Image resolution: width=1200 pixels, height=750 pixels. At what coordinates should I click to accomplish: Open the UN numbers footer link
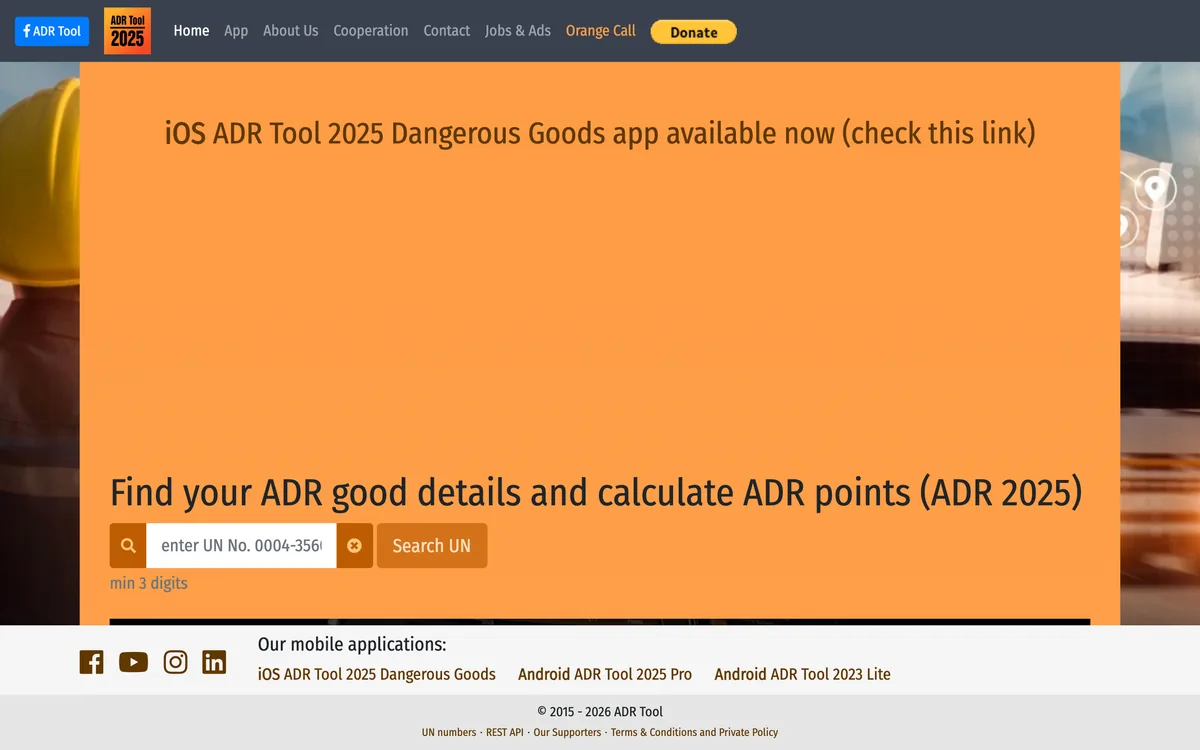click(449, 732)
